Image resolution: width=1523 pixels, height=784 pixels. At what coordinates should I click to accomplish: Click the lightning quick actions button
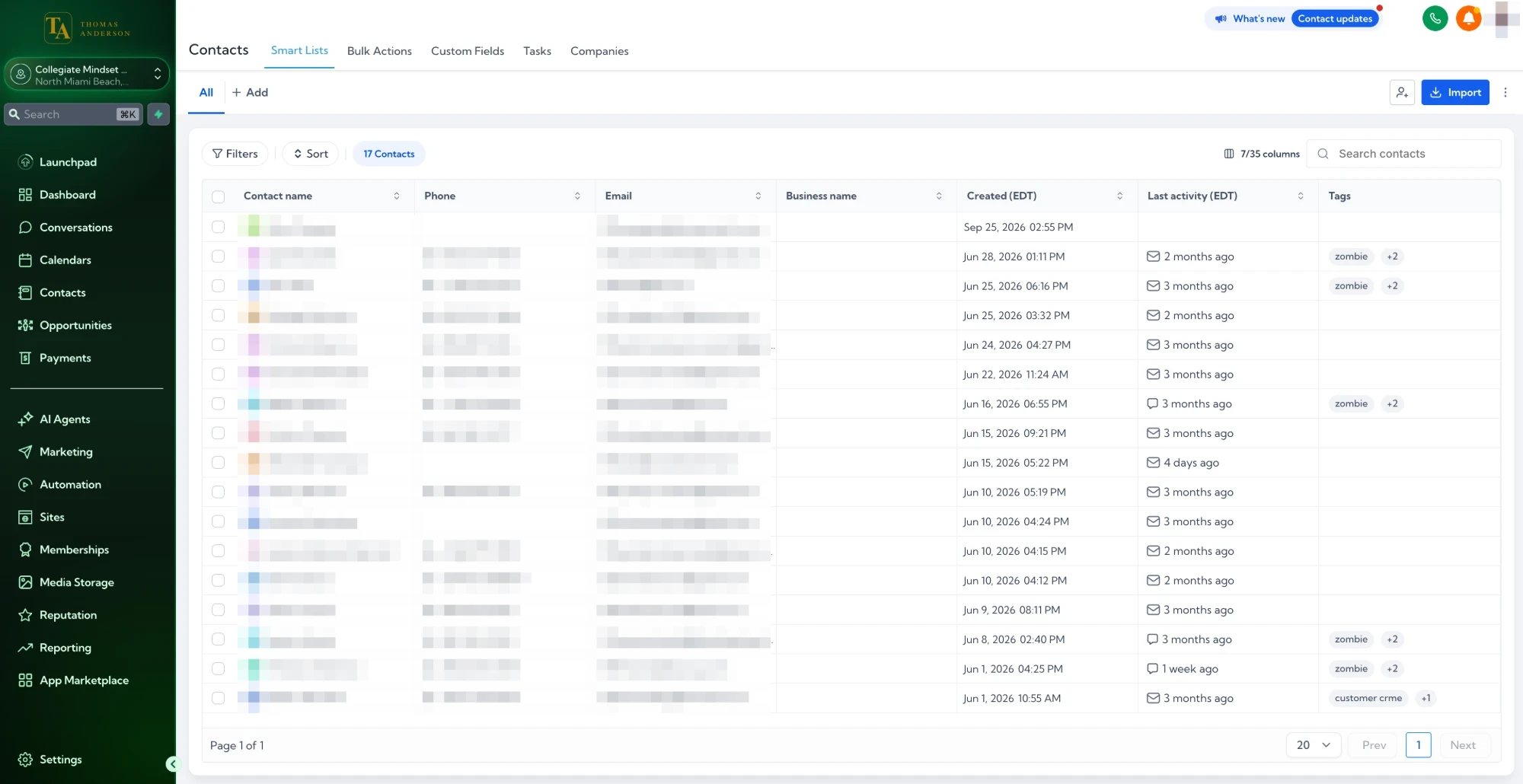[158, 114]
